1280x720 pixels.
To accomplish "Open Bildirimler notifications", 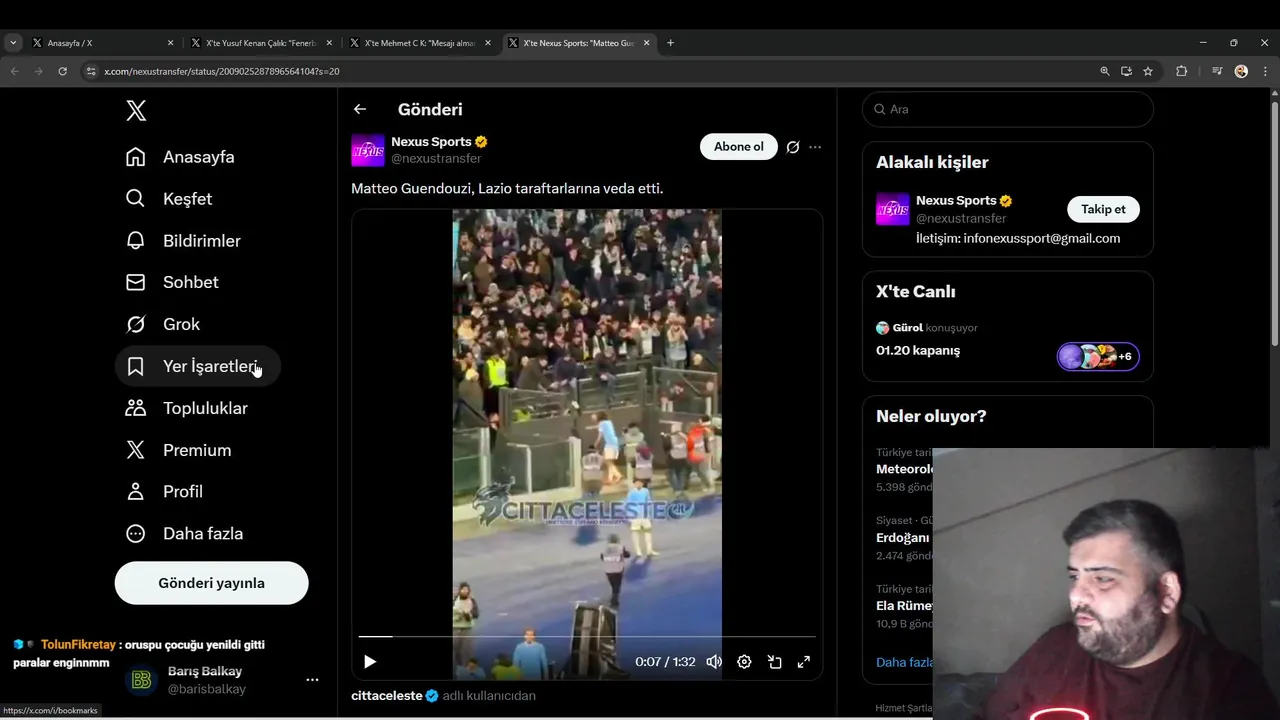I will pos(183,241).
